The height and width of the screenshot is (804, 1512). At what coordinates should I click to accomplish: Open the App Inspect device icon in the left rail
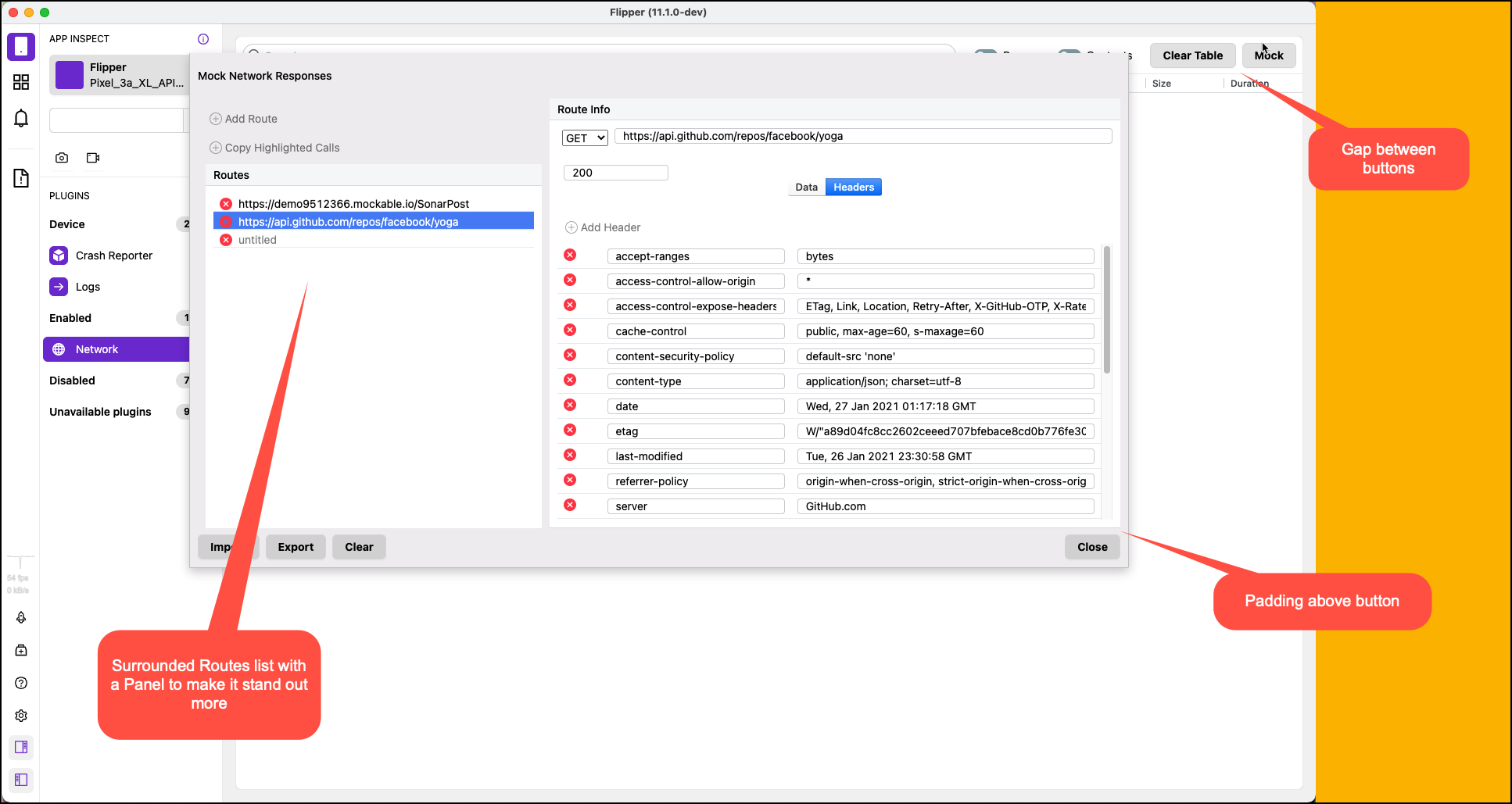coord(21,47)
